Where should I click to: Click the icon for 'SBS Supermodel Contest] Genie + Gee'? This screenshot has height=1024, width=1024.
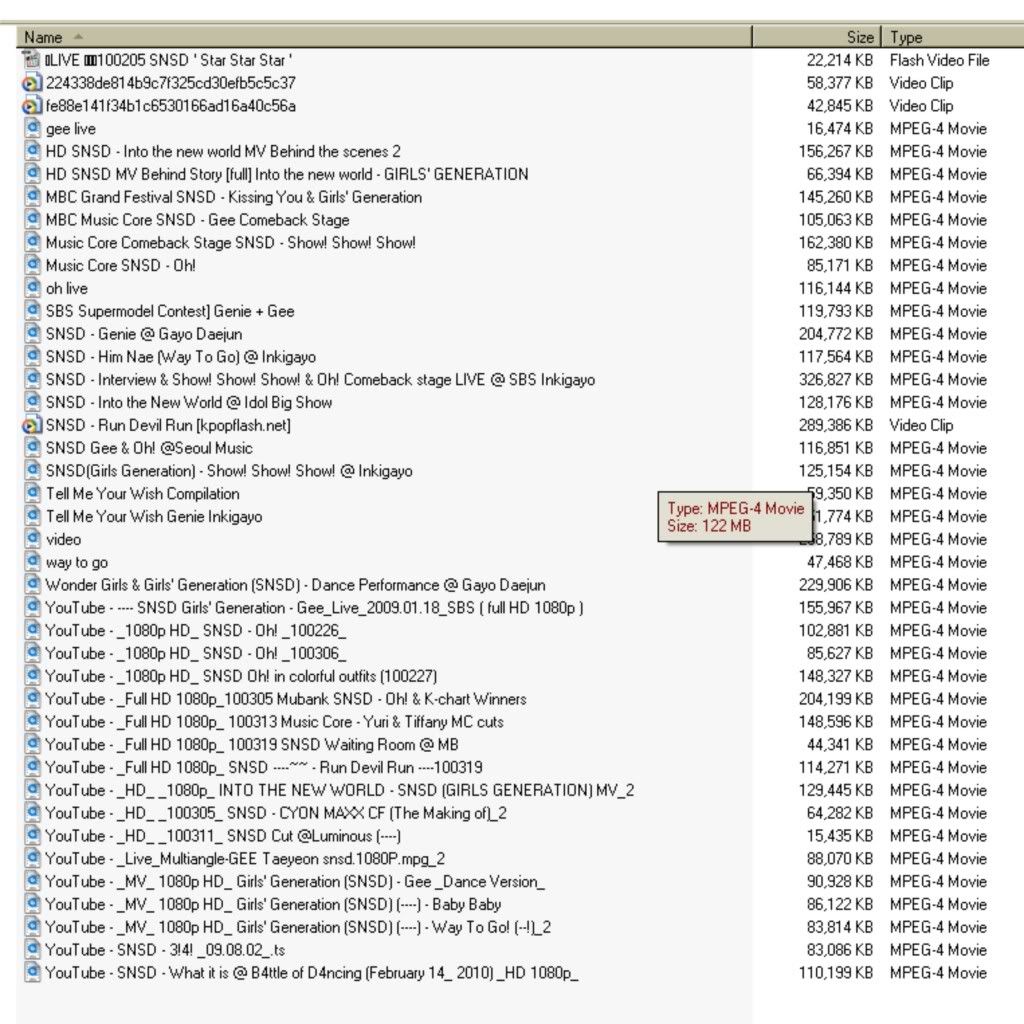pos(32,312)
